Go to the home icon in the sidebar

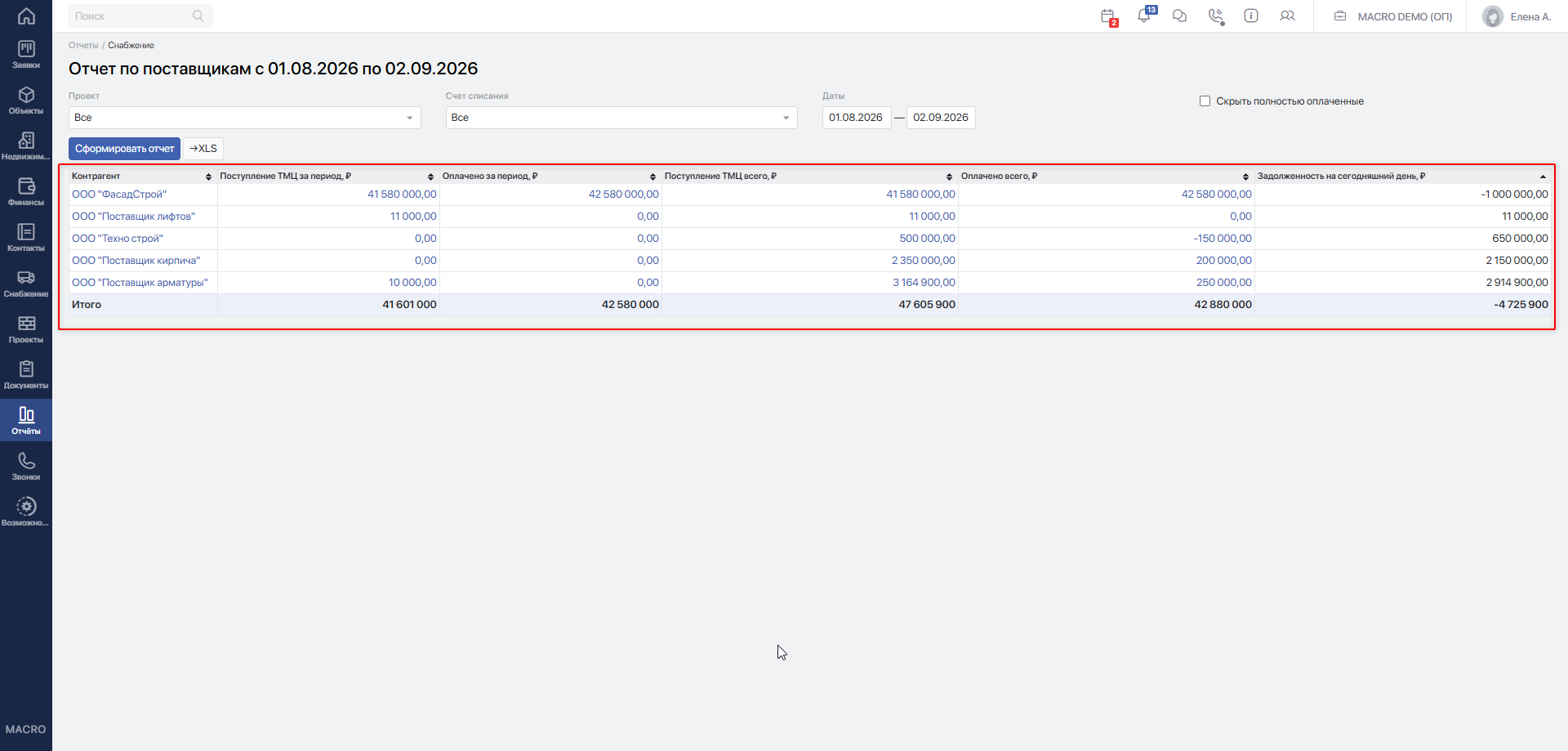(26, 16)
